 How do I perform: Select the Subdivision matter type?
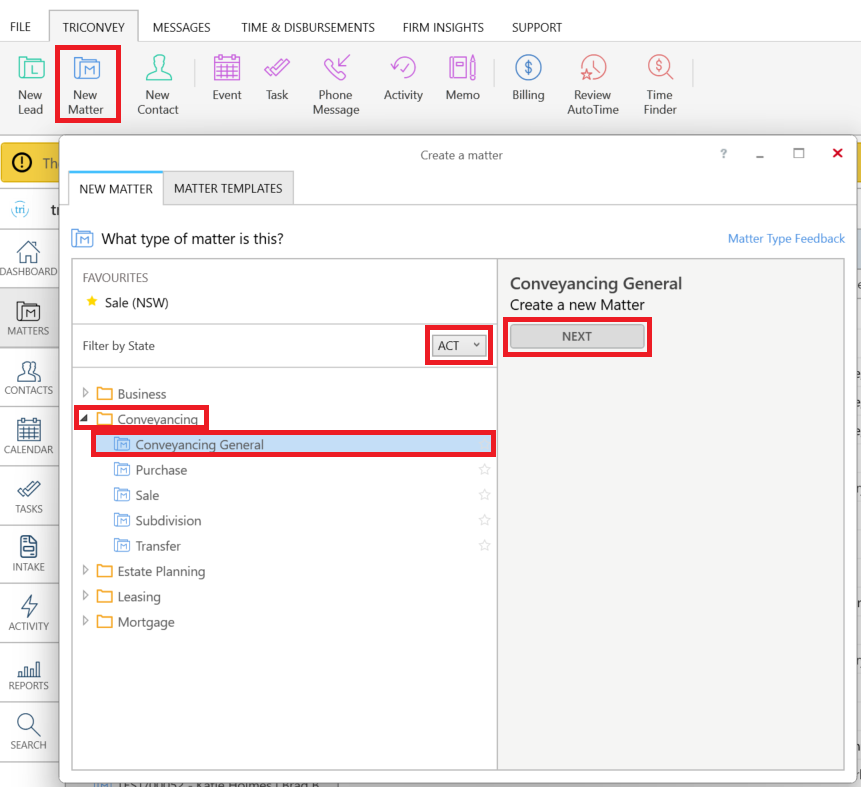click(169, 521)
